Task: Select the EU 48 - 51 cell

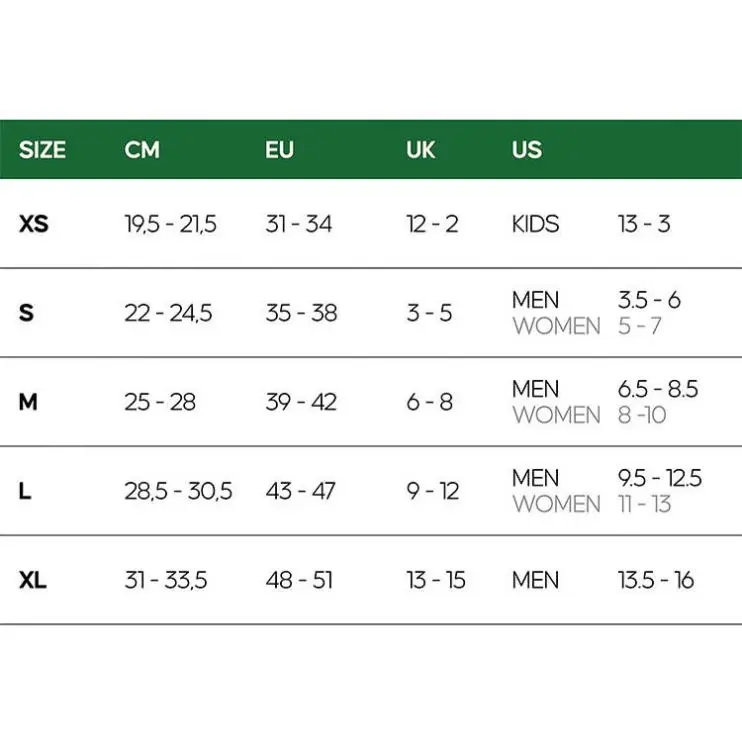Action: [299, 580]
